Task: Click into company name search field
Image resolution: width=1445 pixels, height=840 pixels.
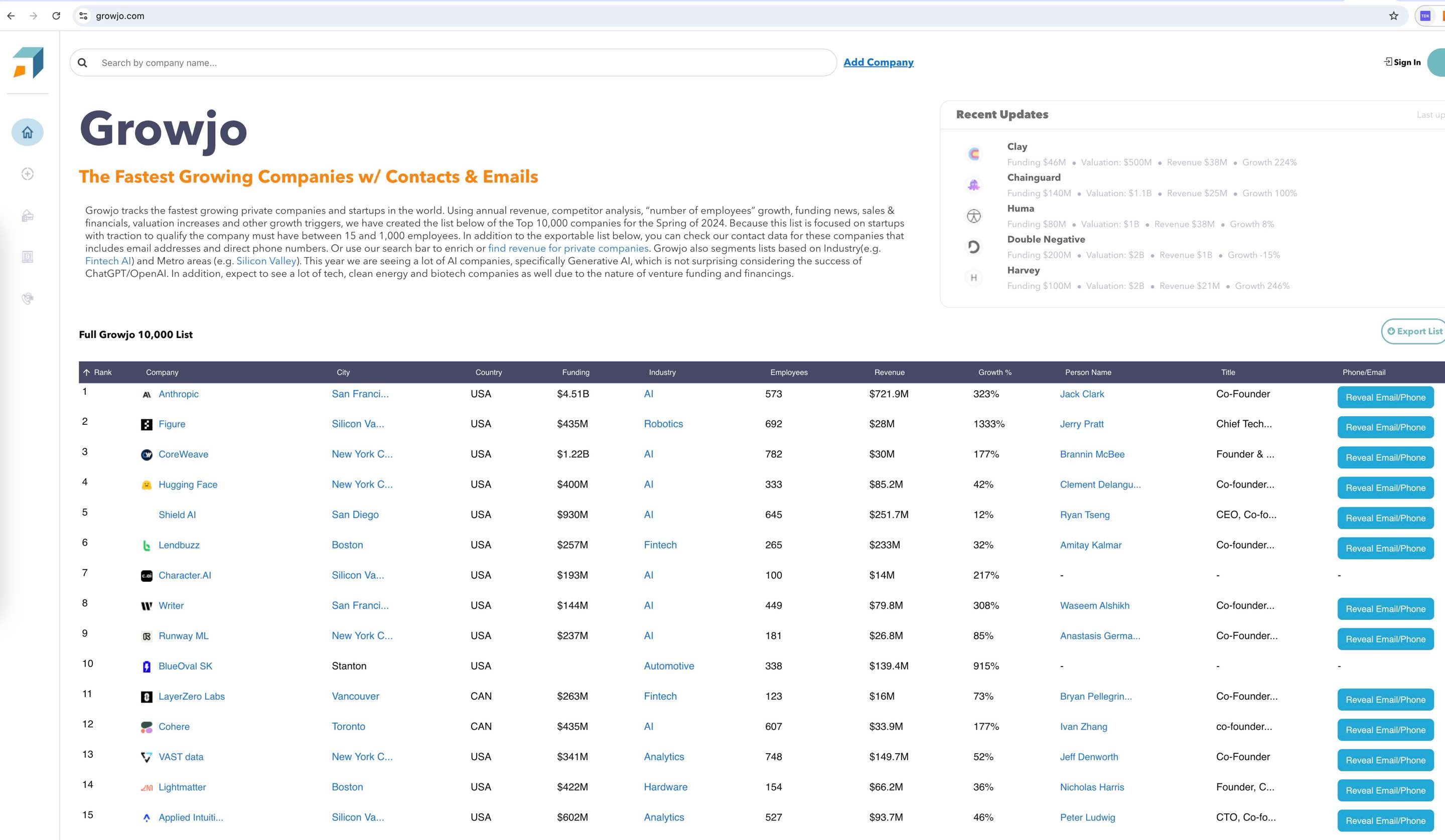Action: tap(453, 63)
